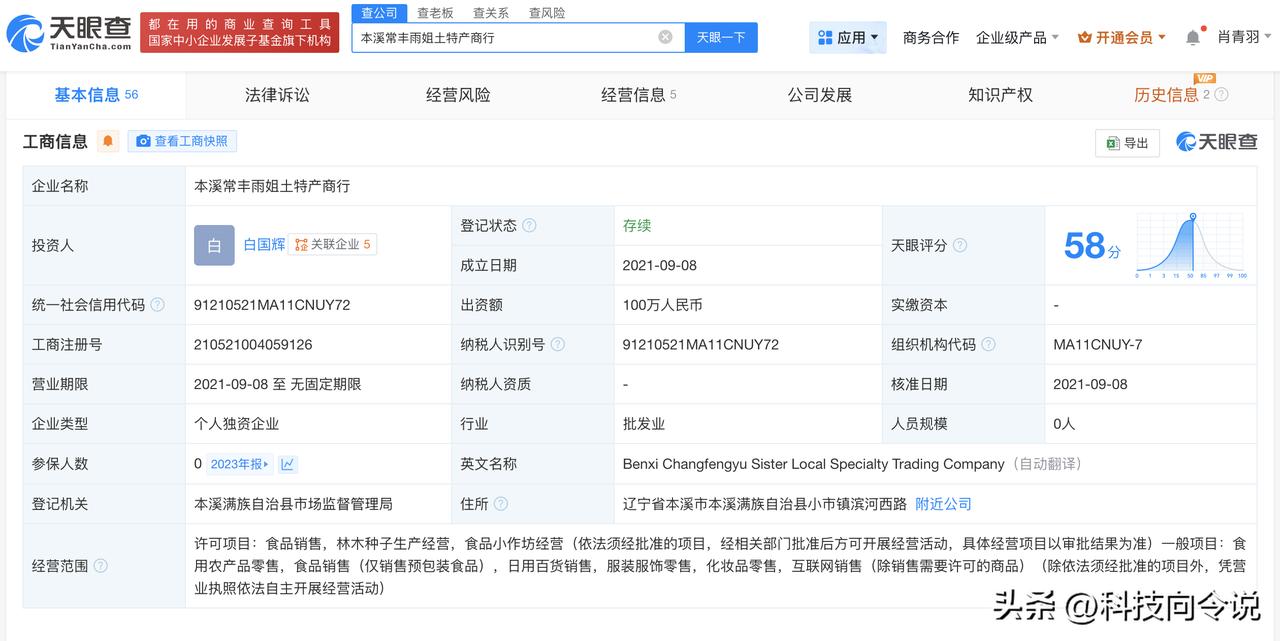This screenshot has height=641, width=1280.
Task: Click the 导出 export button
Action: (1127, 143)
